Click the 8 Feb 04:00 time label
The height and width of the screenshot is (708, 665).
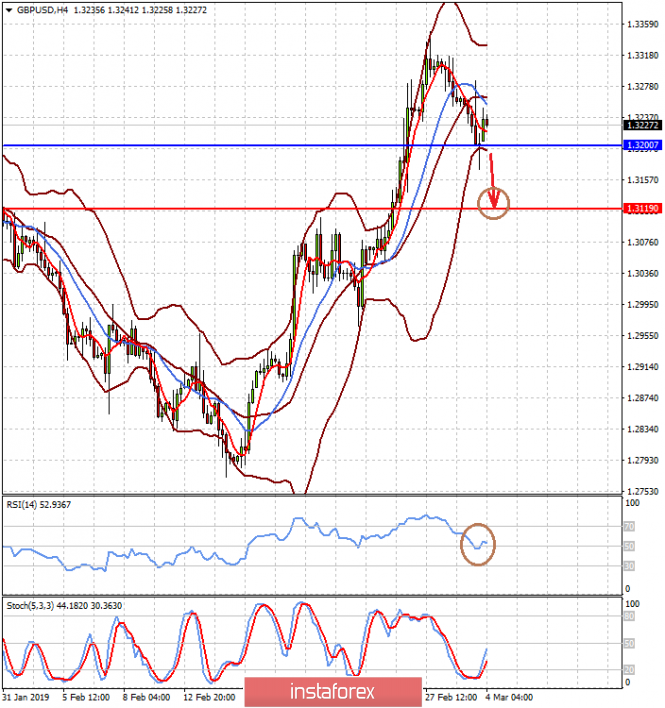(x=146, y=698)
